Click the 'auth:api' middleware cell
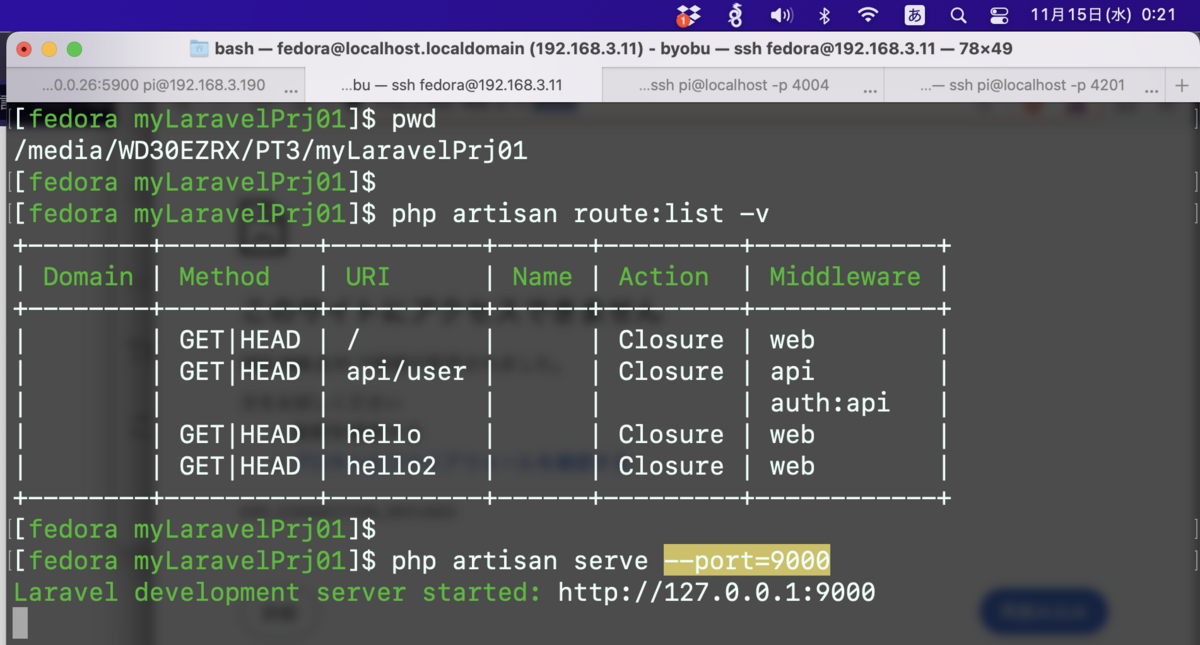1200x645 pixels. pyautogui.click(x=830, y=403)
